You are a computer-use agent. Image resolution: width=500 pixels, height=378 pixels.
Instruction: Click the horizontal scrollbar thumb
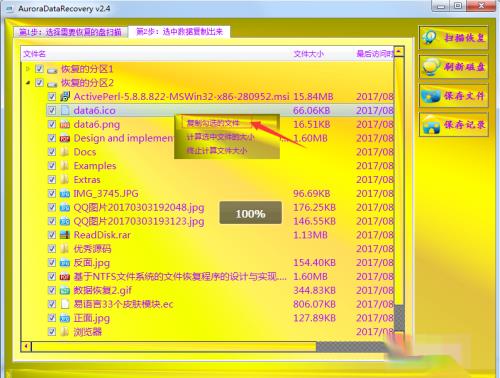[x=174, y=347]
